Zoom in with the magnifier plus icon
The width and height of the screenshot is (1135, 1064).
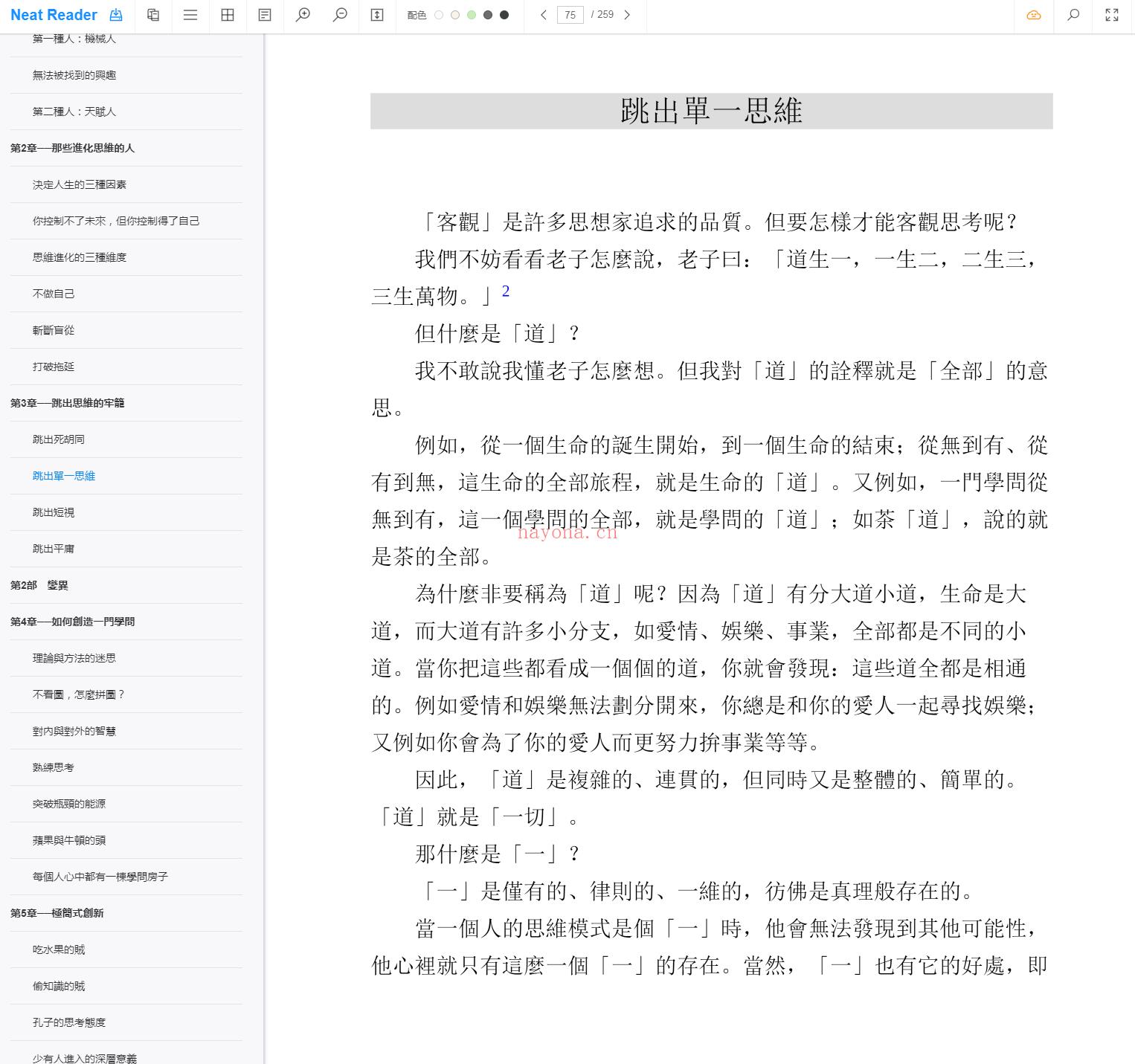(303, 15)
